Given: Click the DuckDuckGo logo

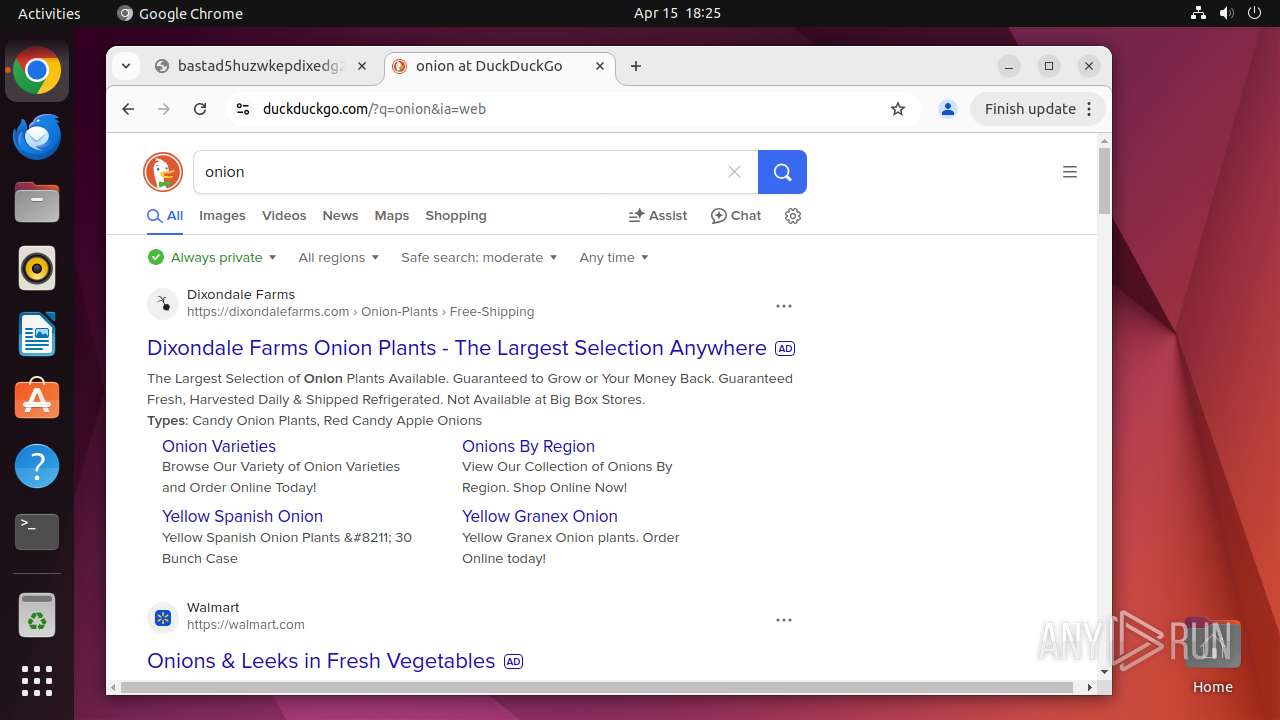Looking at the screenshot, I should pos(163,172).
